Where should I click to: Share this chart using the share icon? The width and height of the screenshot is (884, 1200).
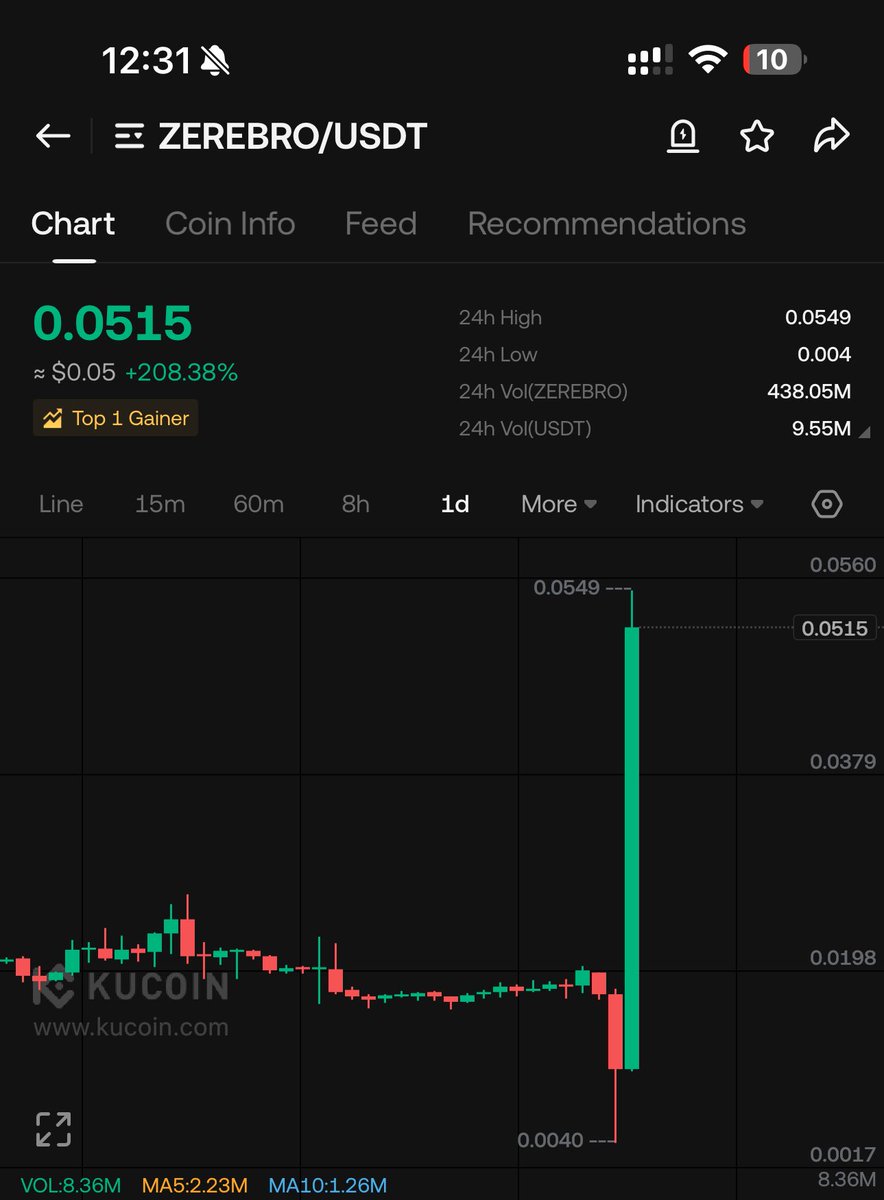click(831, 136)
